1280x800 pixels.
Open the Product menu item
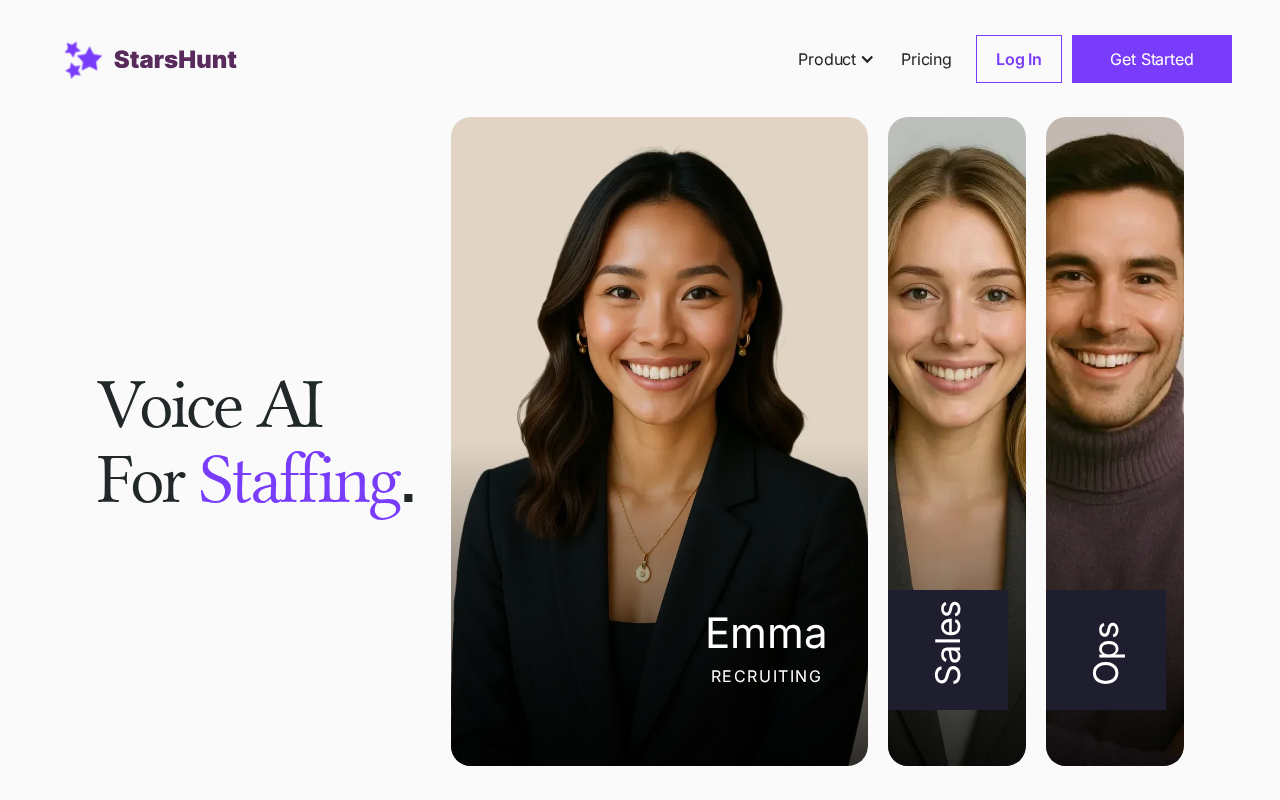pyautogui.click(x=835, y=59)
